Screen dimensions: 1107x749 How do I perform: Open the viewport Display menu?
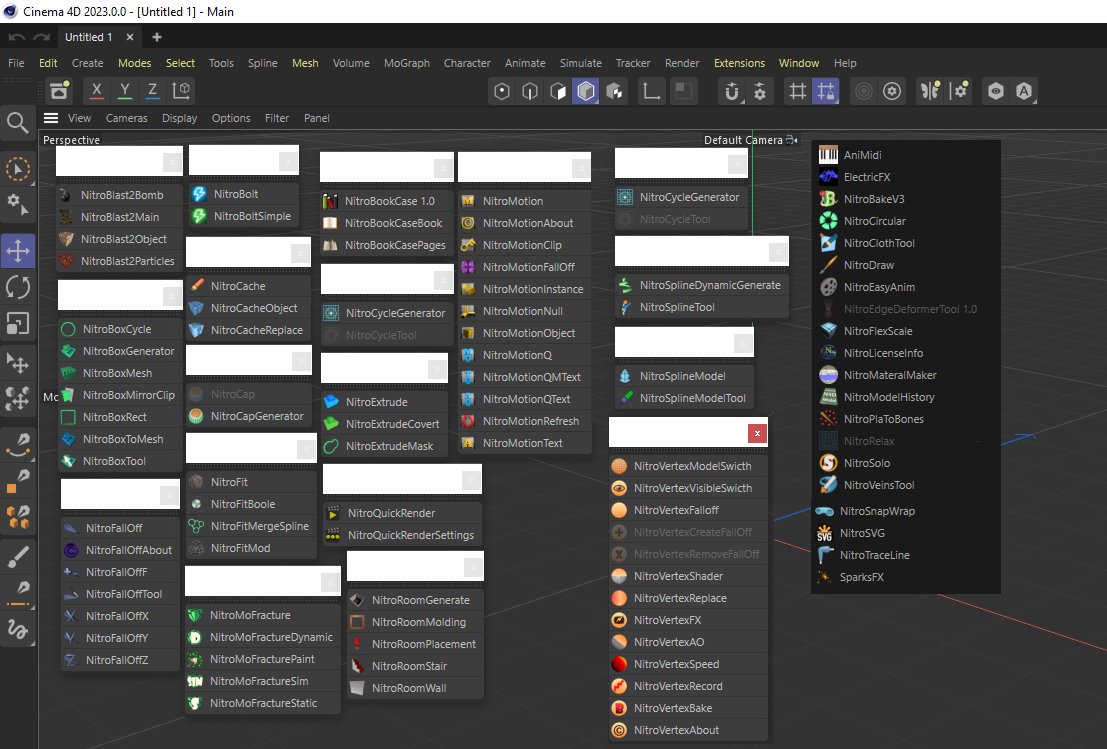(x=179, y=118)
